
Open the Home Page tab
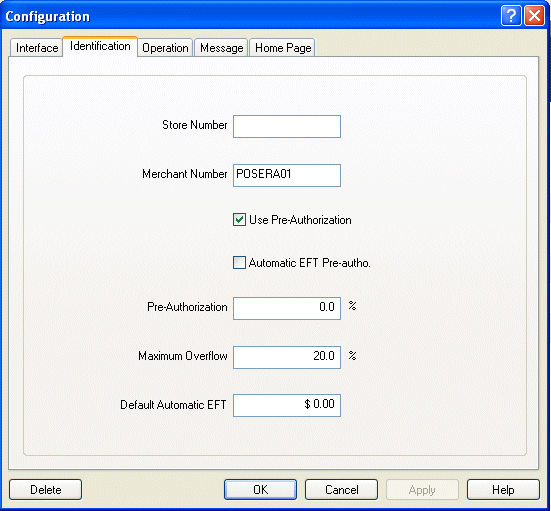[283, 48]
